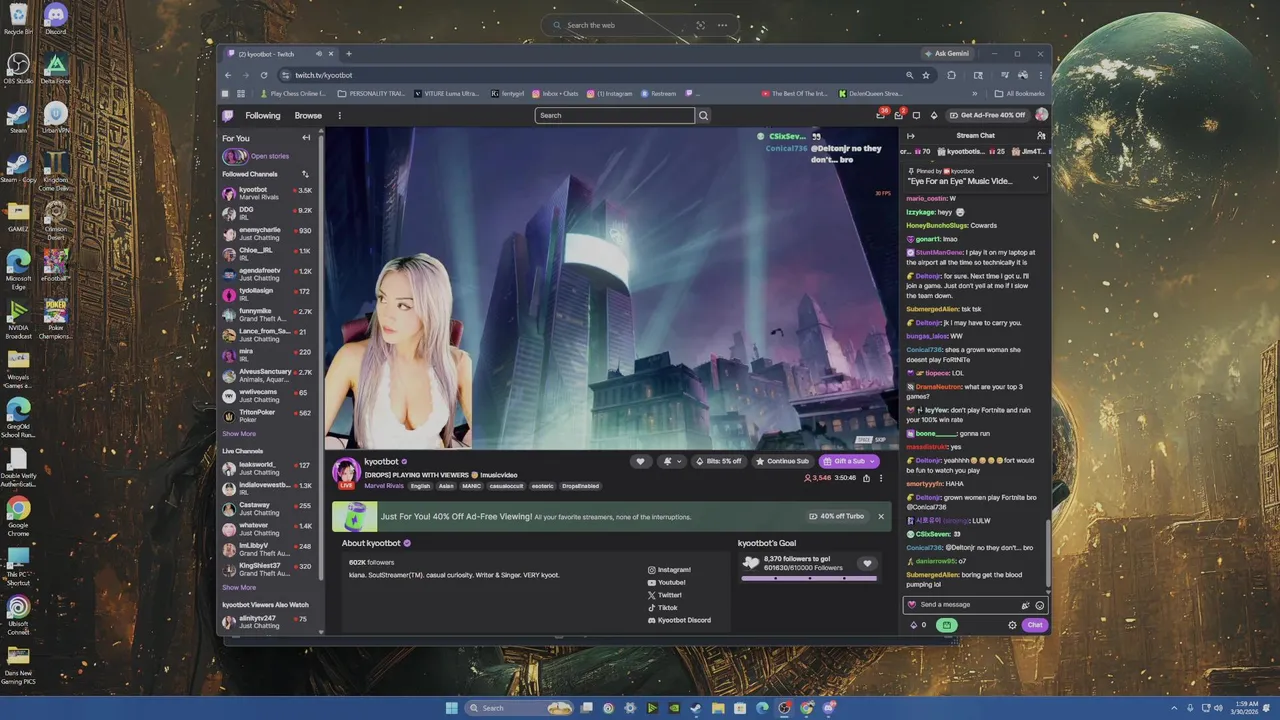
Task: Click the Ask Gemini button
Action: click(946, 54)
